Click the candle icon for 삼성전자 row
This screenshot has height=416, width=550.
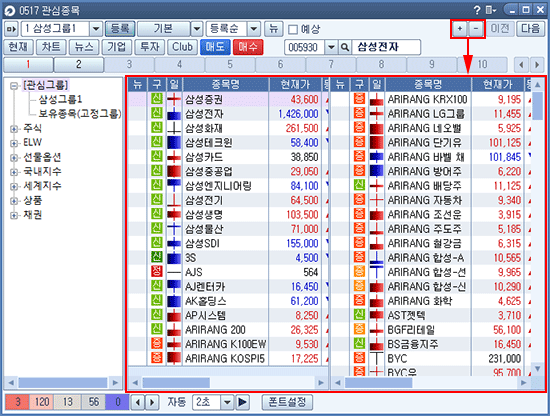click(174, 114)
